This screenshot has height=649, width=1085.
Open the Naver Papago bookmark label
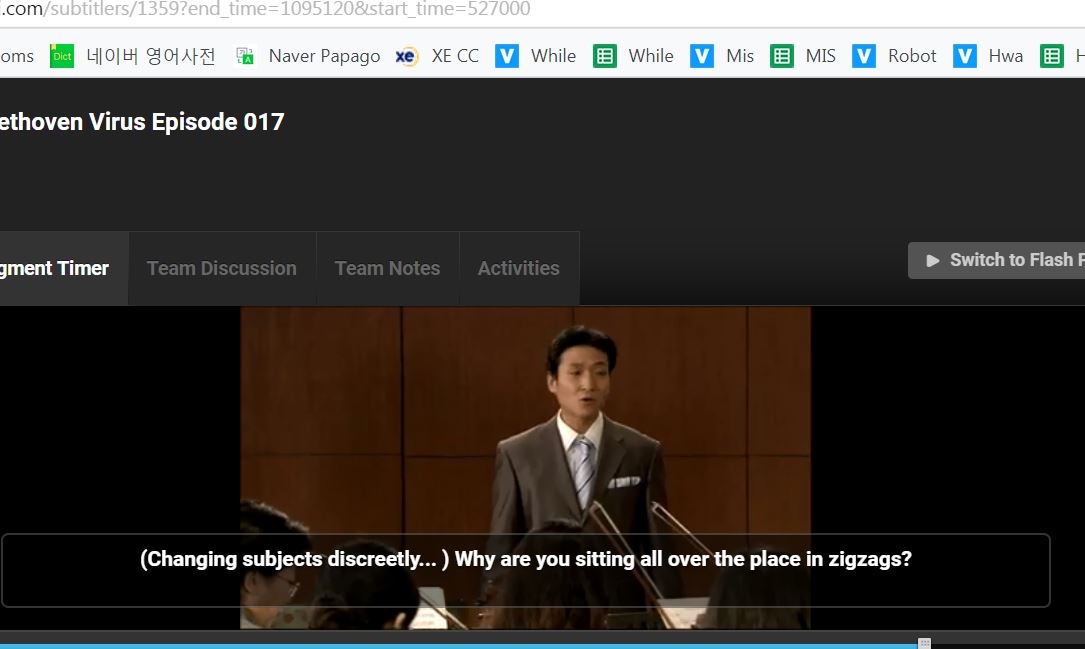click(x=325, y=56)
